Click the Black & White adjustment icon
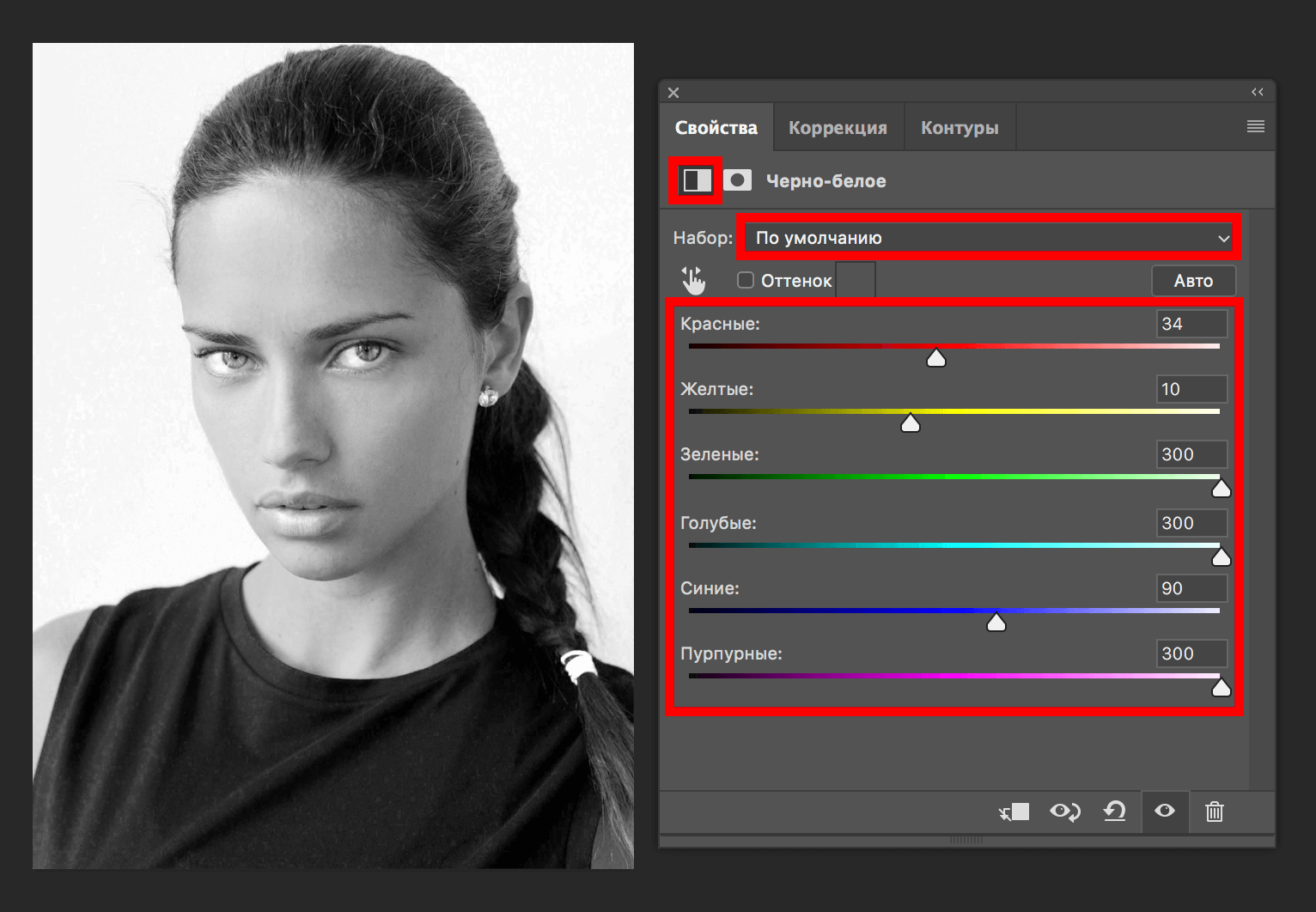1316x912 pixels. click(697, 180)
